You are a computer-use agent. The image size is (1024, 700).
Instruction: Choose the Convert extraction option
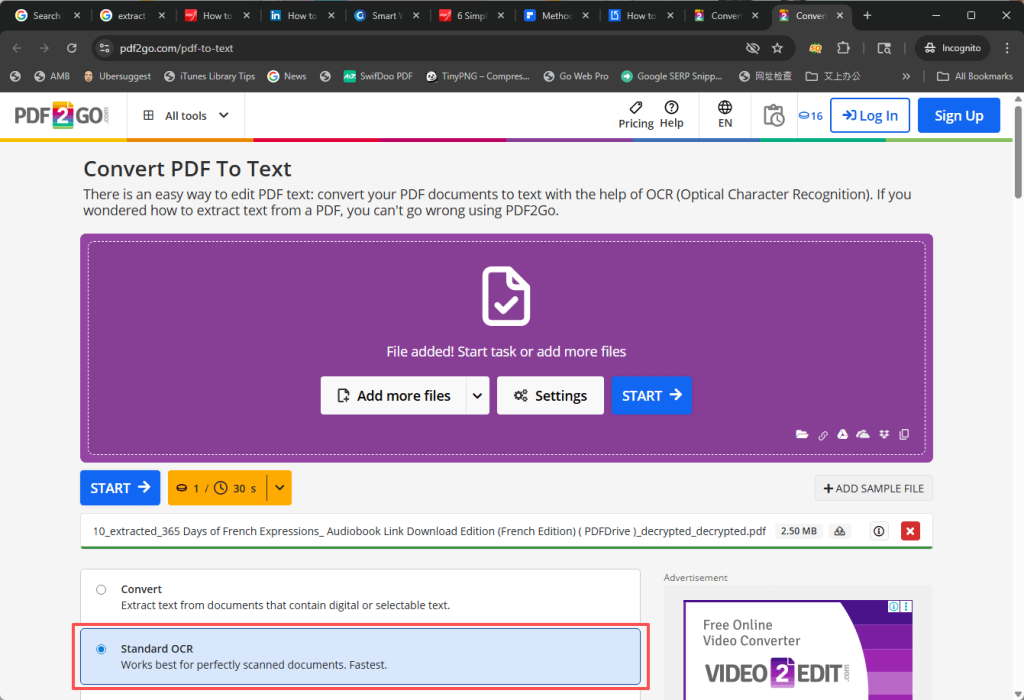click(x=101, y=589)
